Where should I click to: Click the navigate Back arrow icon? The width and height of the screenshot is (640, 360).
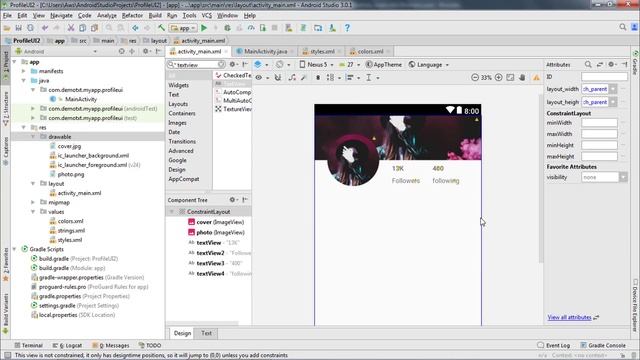(135, 28)
